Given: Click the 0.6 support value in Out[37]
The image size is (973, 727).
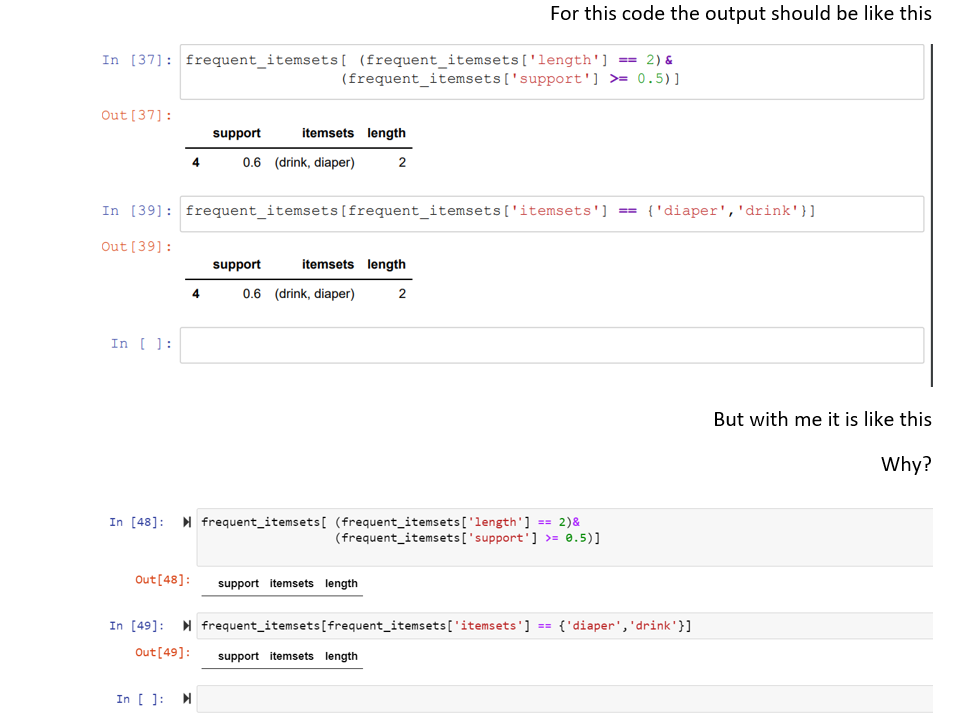Looking at the screenshot, I should [x=251, y=163].
